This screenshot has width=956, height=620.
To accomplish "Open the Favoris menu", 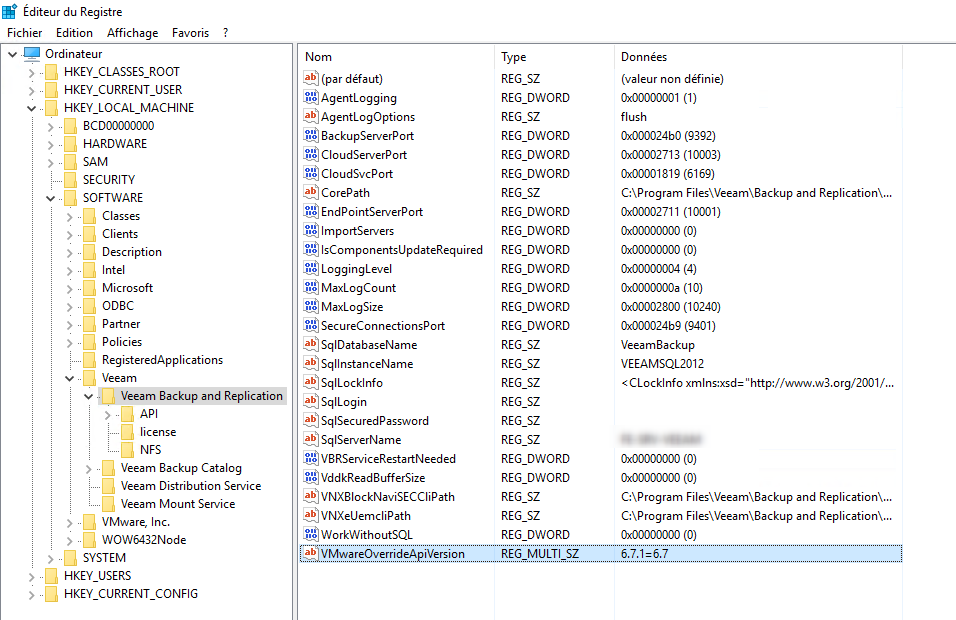I will (x=190, y=33).
